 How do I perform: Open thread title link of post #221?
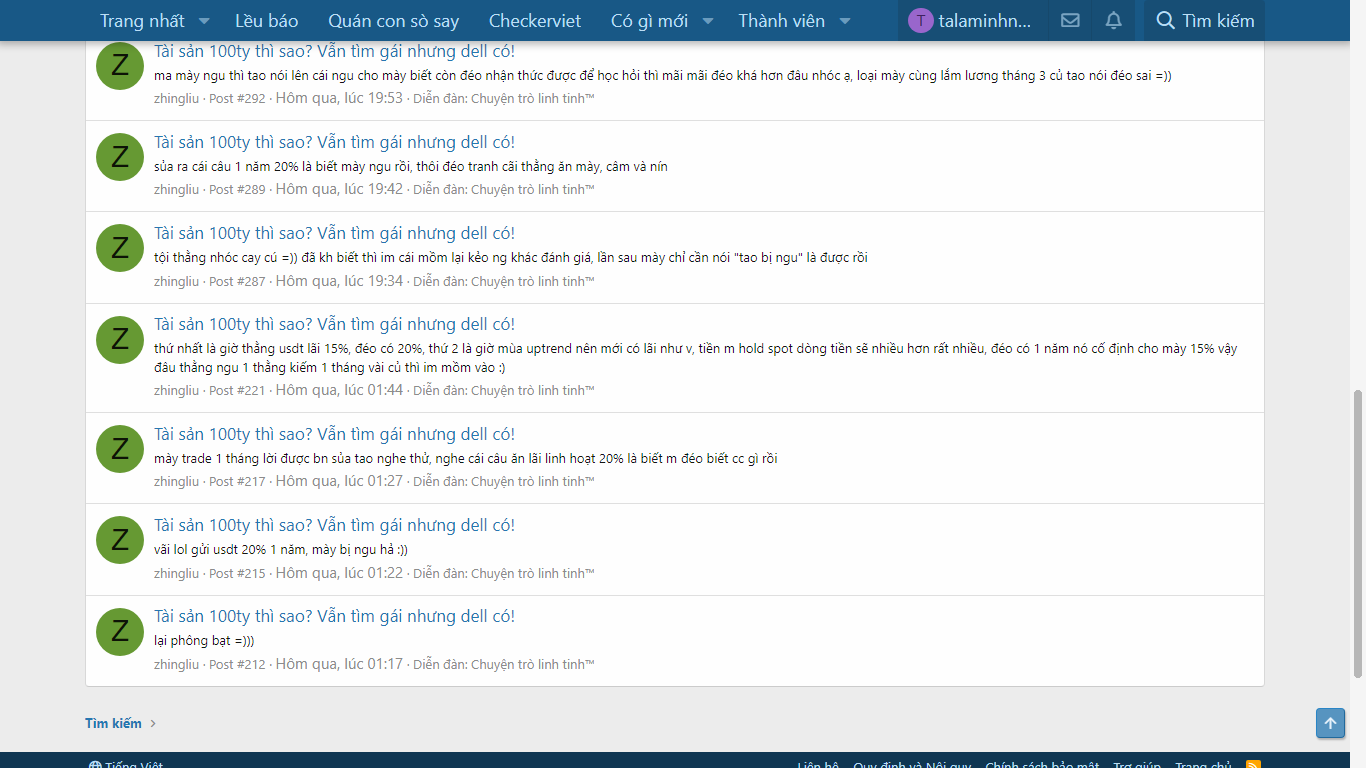tap(334, 324)
